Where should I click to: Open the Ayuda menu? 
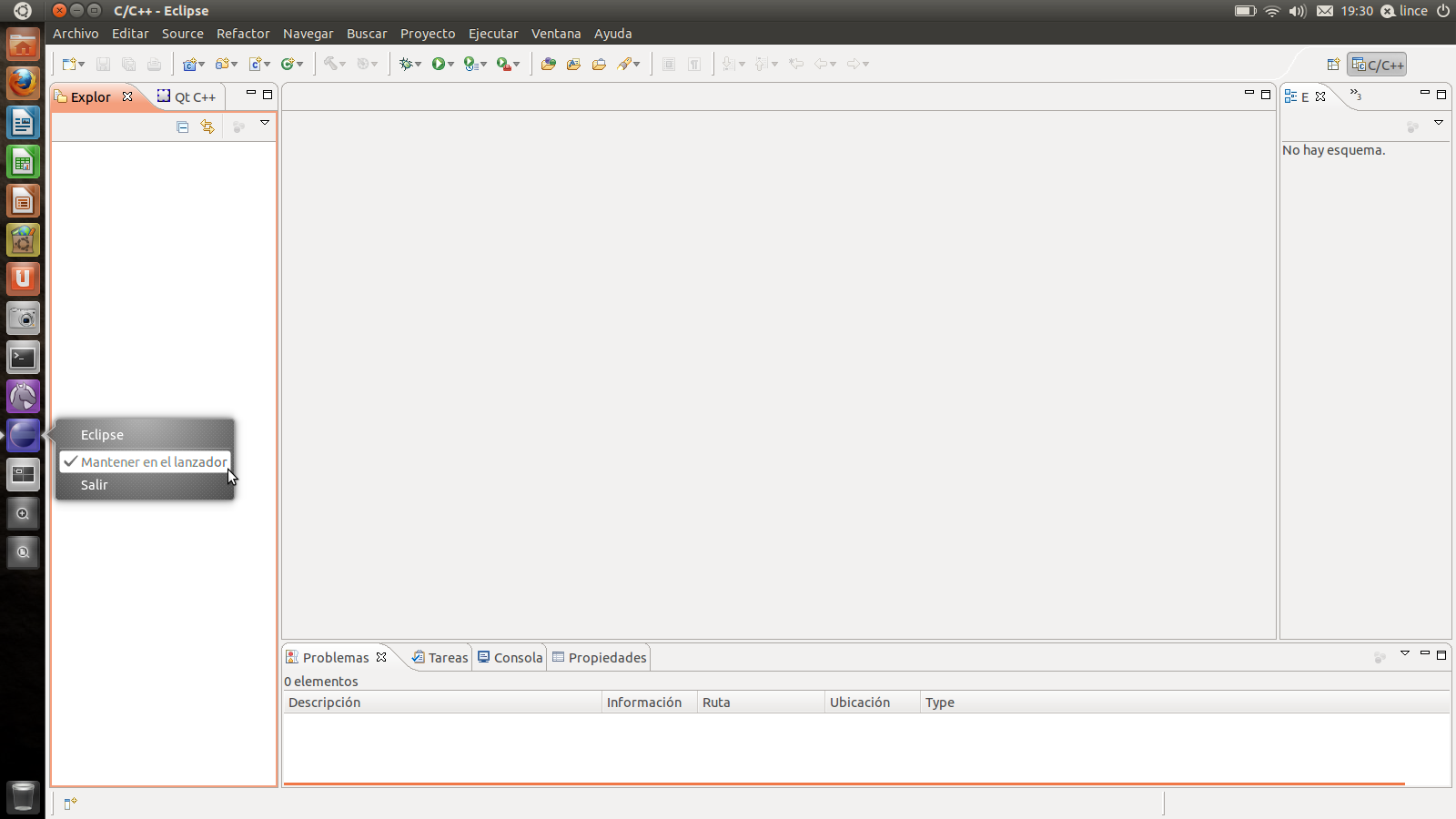[x=612, y=34]
